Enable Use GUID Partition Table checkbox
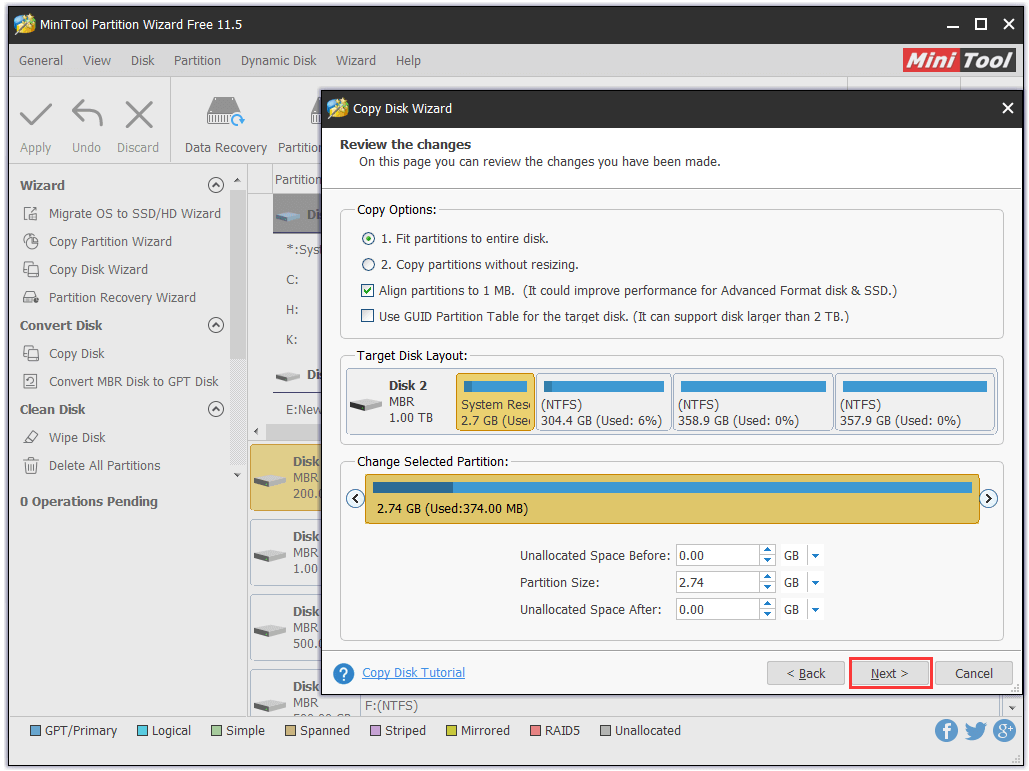The height and width of the screenshot is (771, 1029). pyautogui.click(x=368, y=316)
